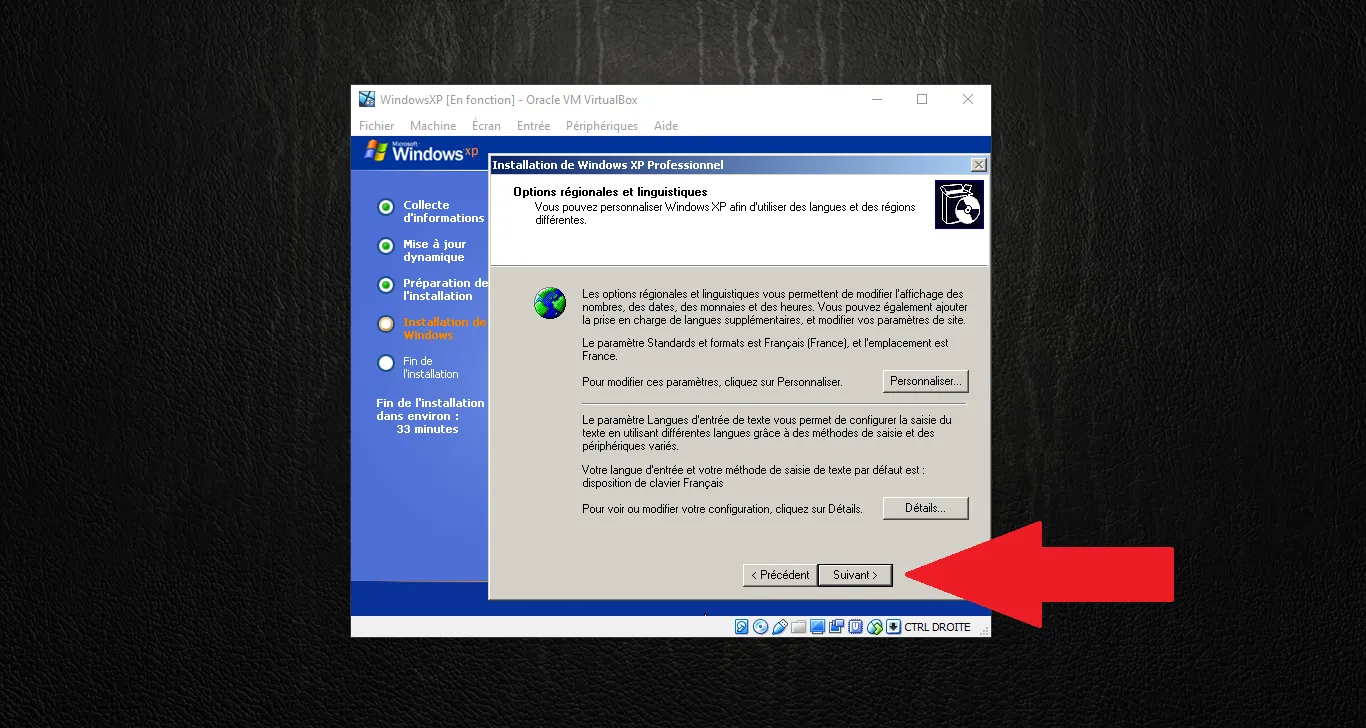
Task: Open the Machine menu
Action: point(433,126)
